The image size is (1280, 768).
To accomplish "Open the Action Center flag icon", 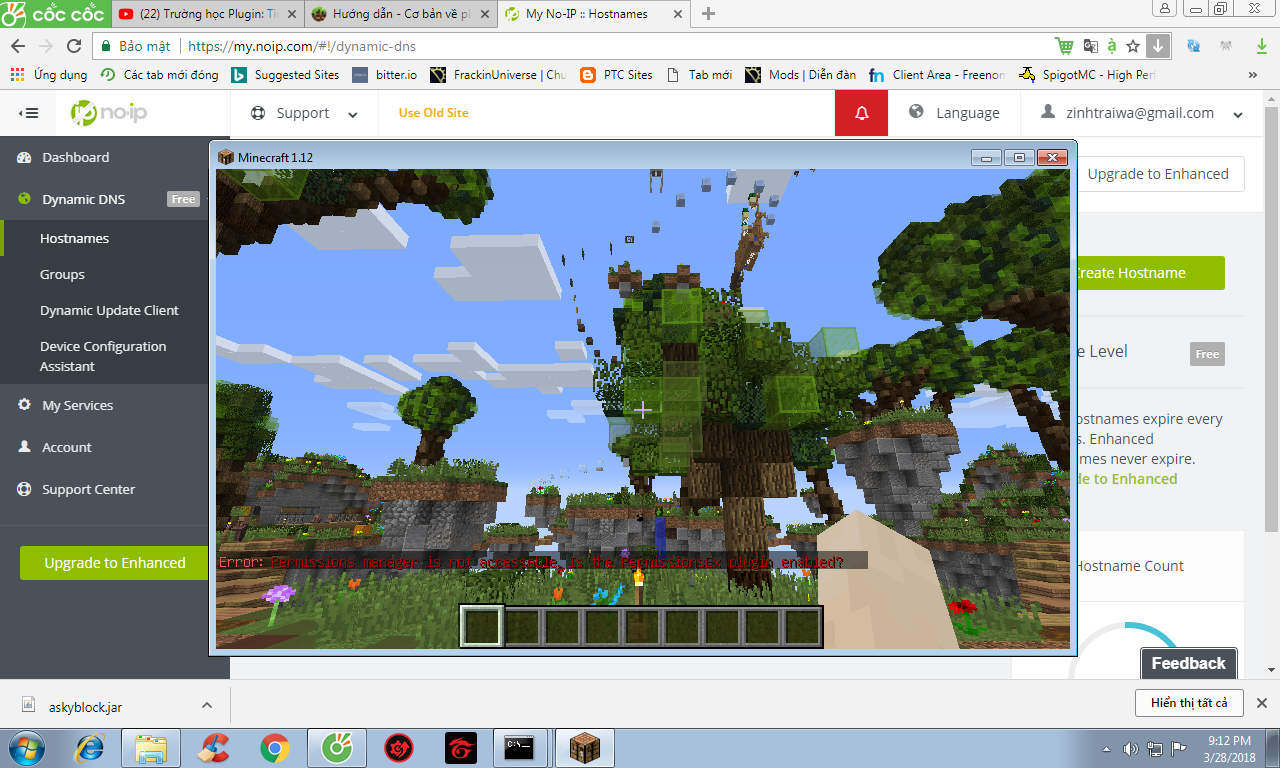I will coord(1180,749).
